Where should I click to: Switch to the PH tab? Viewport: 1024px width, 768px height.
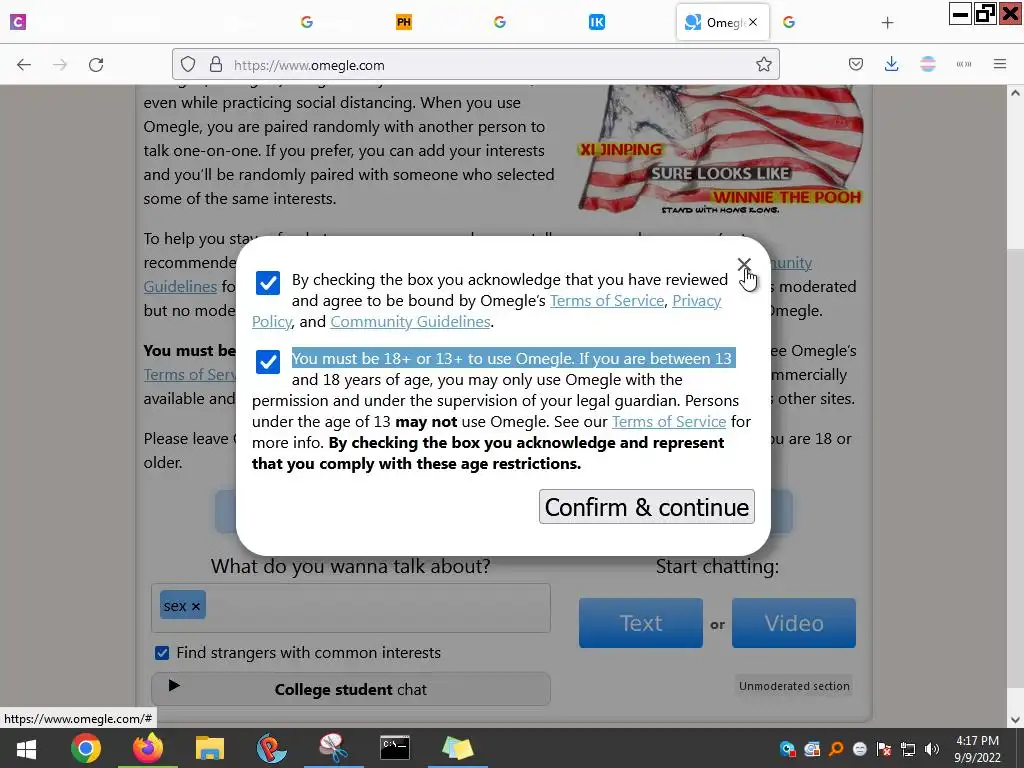[404, 22]
